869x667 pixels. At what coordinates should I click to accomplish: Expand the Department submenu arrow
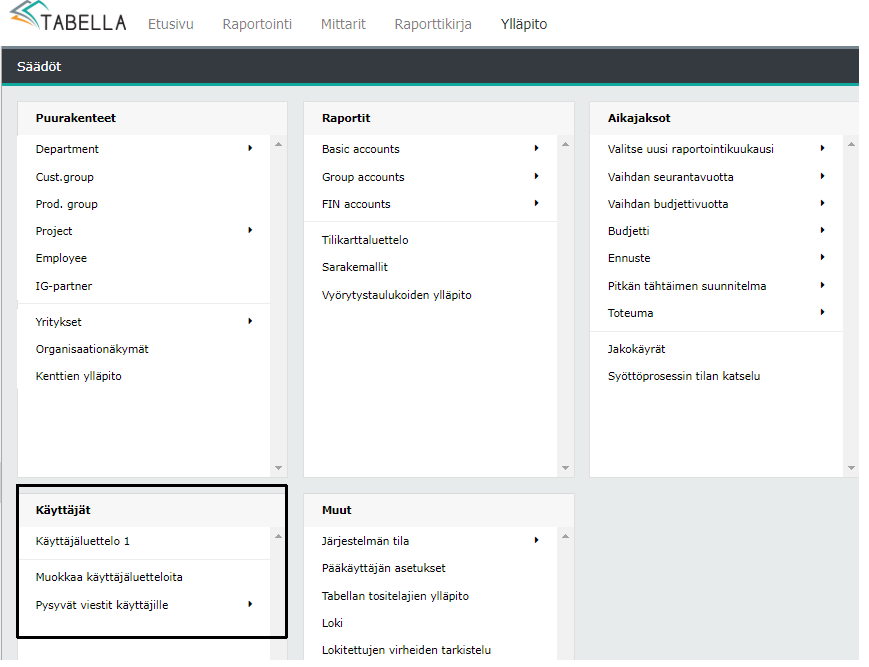(x=250, y=149)
